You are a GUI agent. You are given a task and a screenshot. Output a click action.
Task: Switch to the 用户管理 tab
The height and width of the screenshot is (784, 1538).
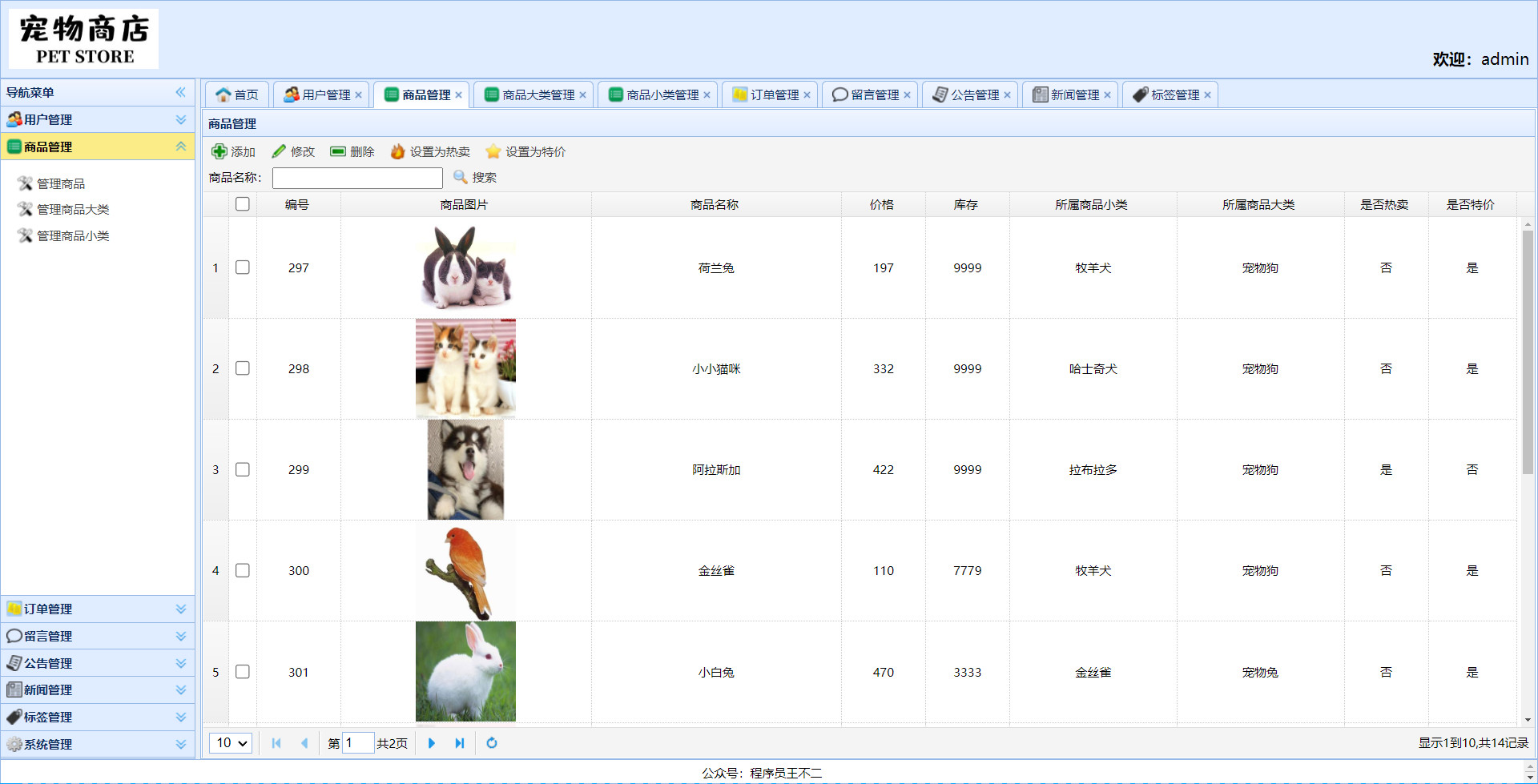tap(320, 94)
